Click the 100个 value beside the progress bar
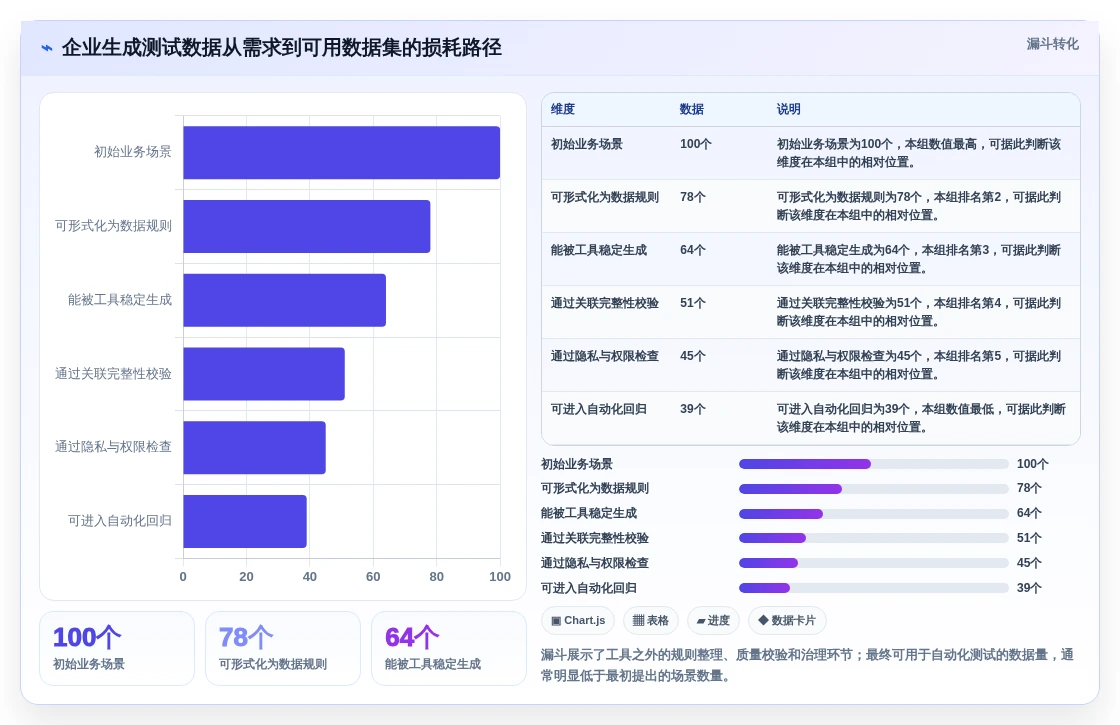Viewport: 1120px width, 725px height. coord(1032,464)
